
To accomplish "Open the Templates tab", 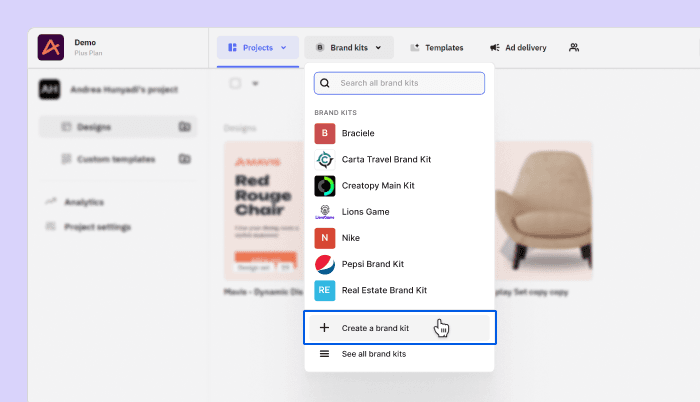I will pyautogui.click(x=436, y=47).
